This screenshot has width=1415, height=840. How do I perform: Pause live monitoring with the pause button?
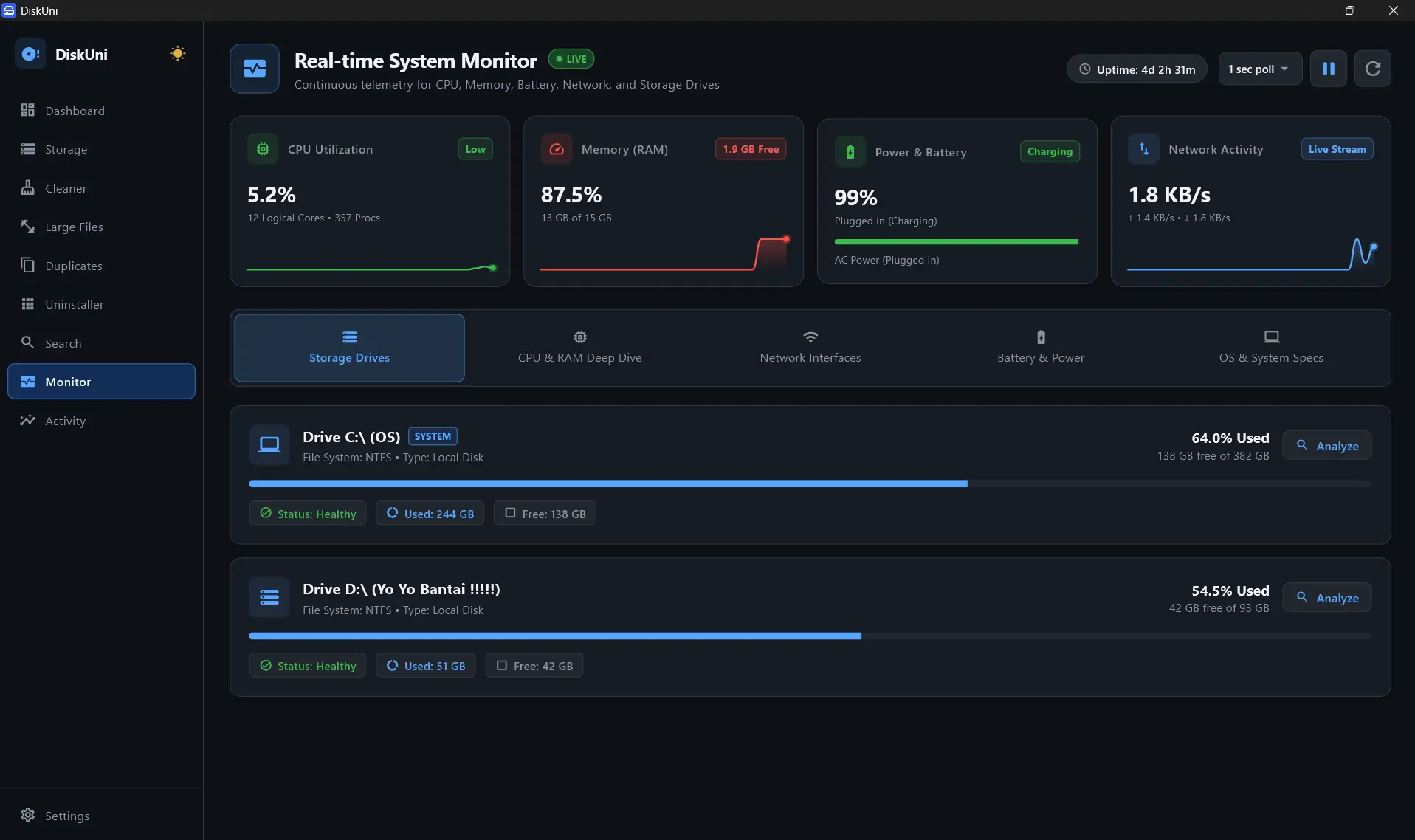pyautogui.click(x=1329, y=69)
